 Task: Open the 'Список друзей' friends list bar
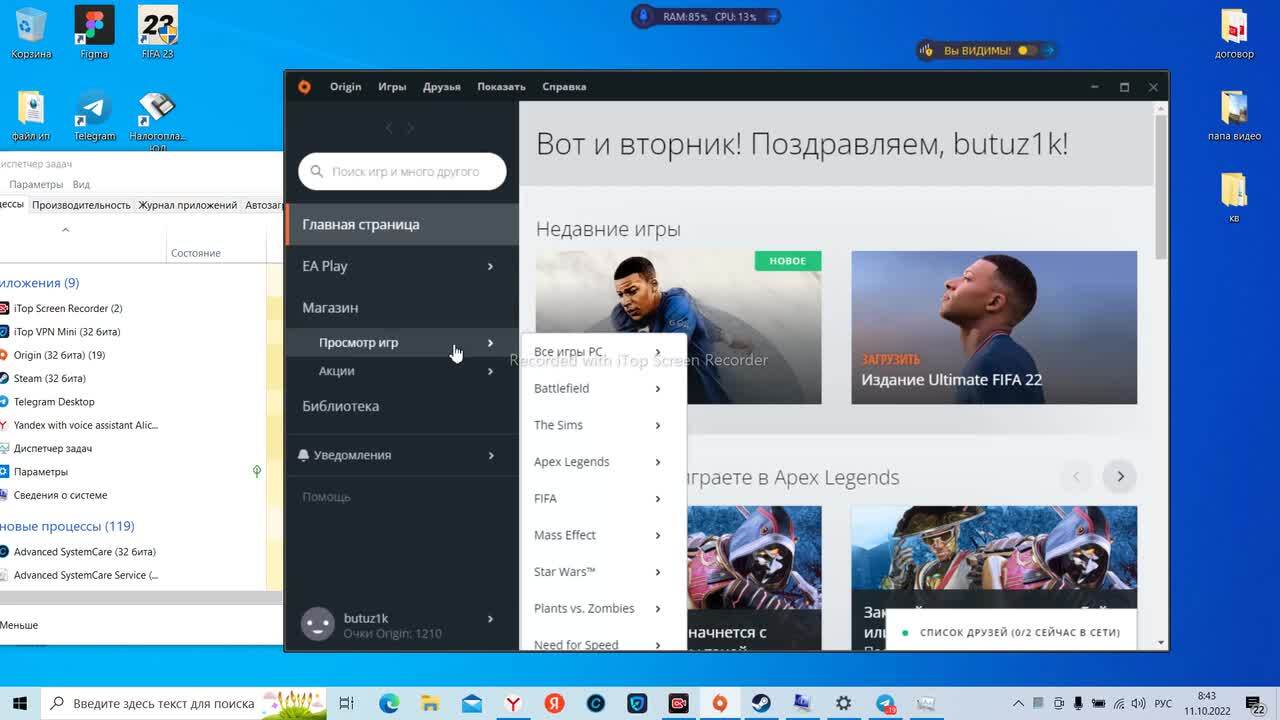1011,632
